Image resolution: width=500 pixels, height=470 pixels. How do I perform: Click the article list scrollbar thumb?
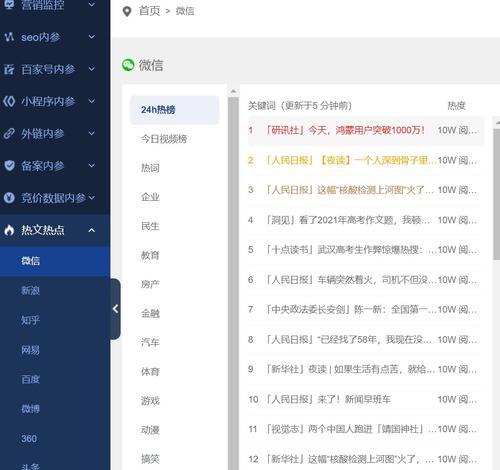coord(496,194)
